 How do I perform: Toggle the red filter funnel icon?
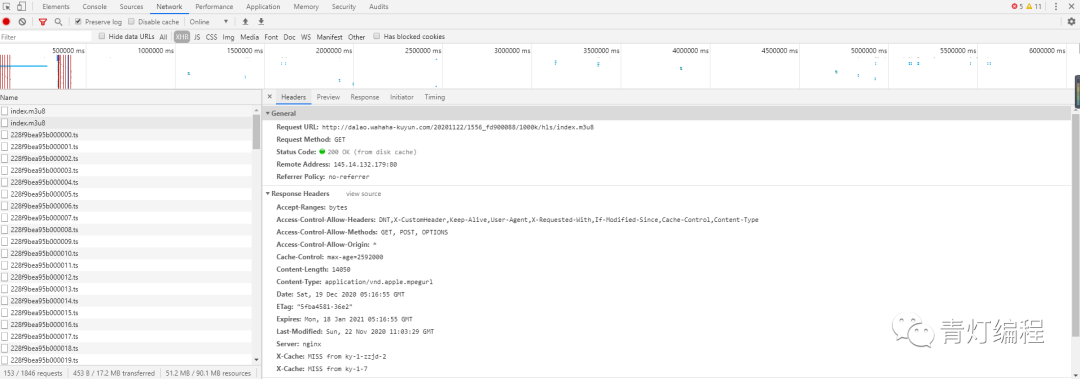[x=43, y=22]
